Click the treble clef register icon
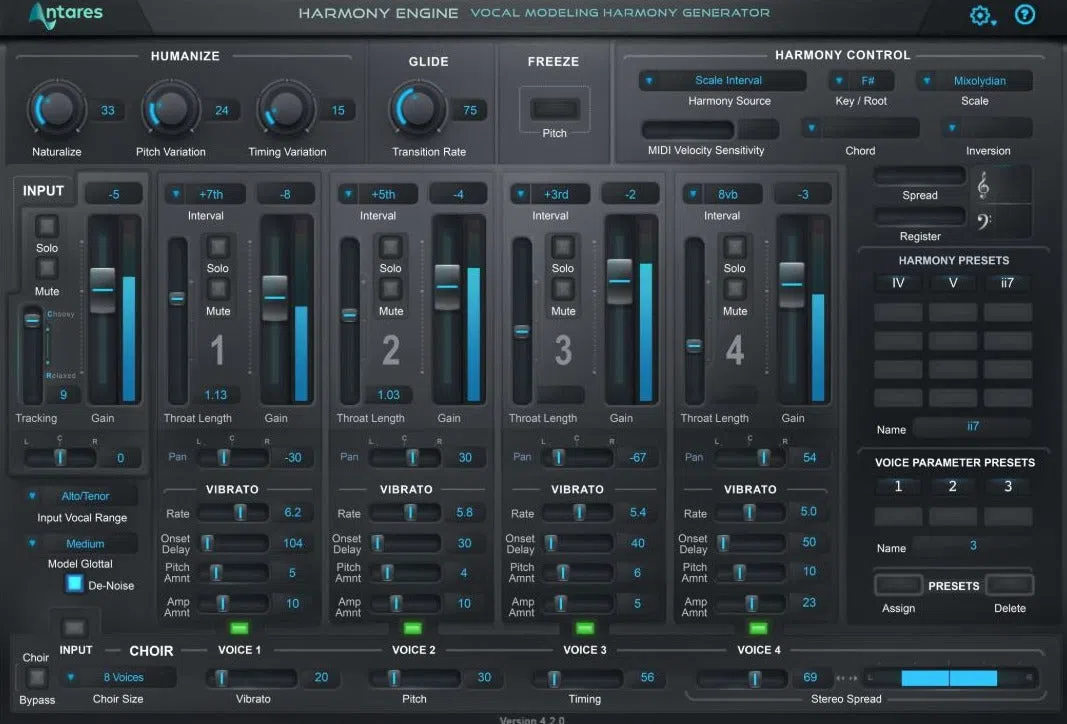The image size is (1067, 724). pos(983,184)
